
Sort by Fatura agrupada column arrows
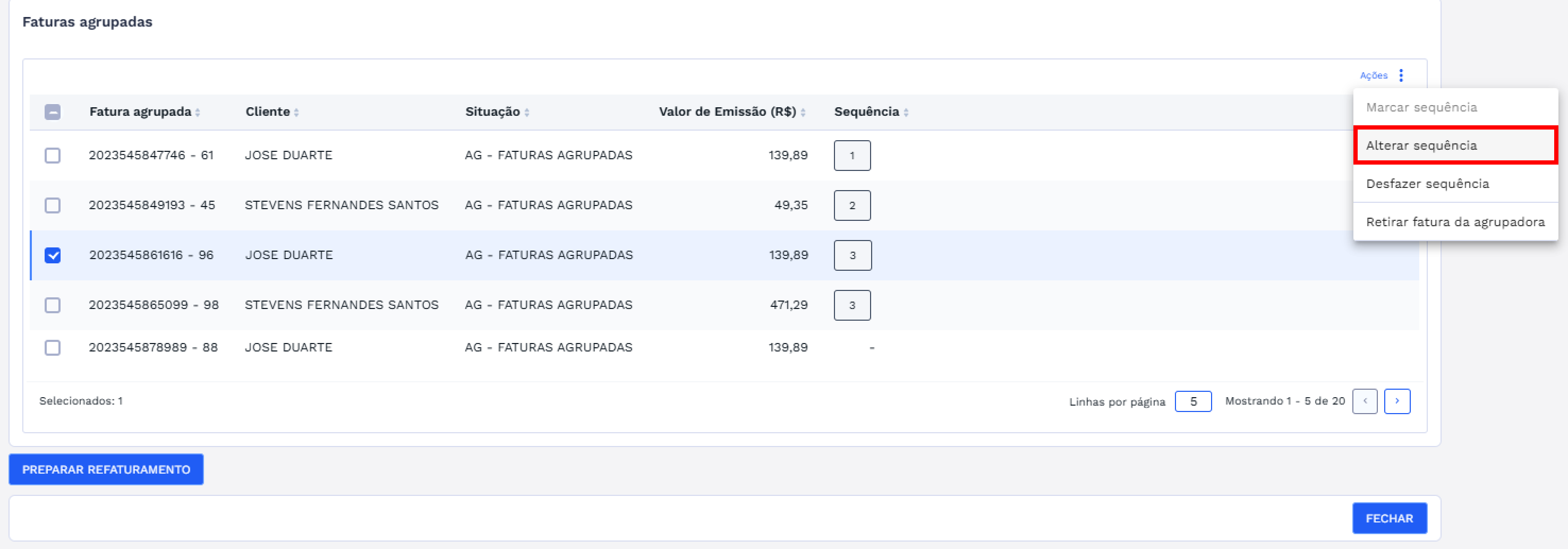point(198,113)
